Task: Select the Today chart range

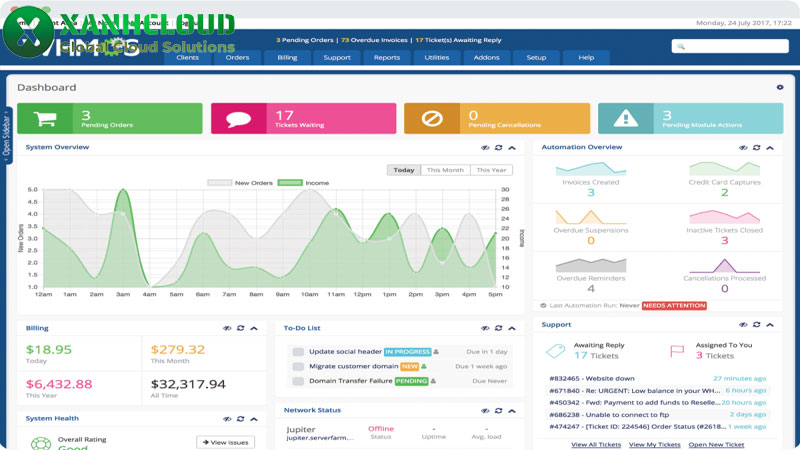Action: (404, 170)
